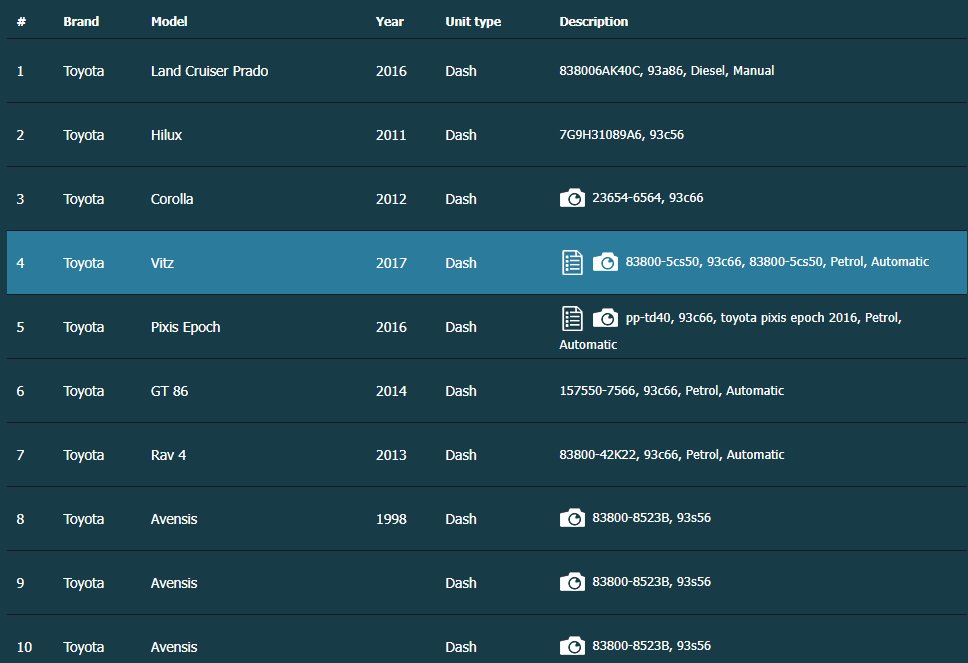
Task: Click row number 10
Action: tap(24, 647)
